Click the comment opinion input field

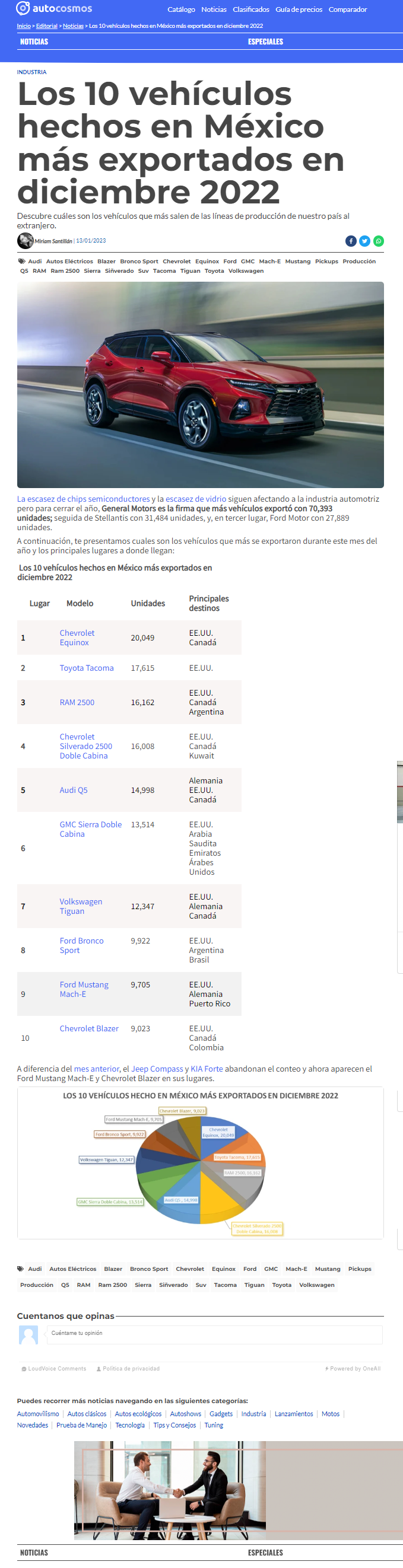click(x=215, y=1335)
